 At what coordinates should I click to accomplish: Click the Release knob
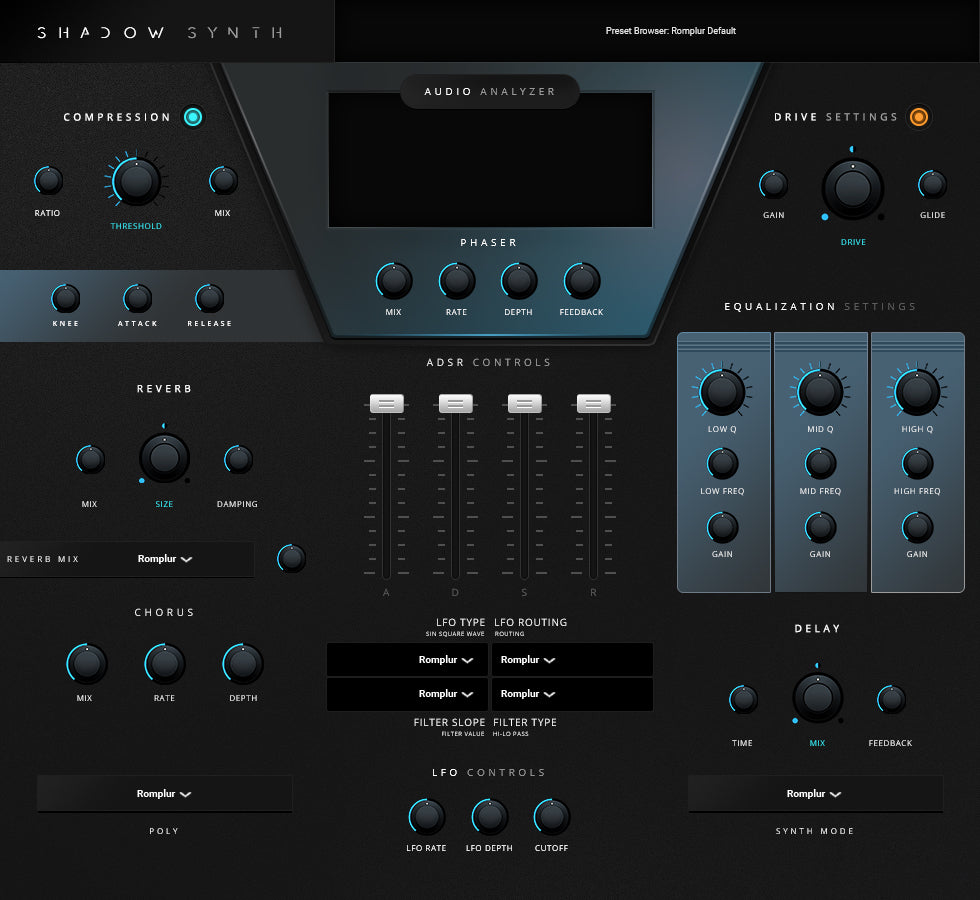coord(209,299)
